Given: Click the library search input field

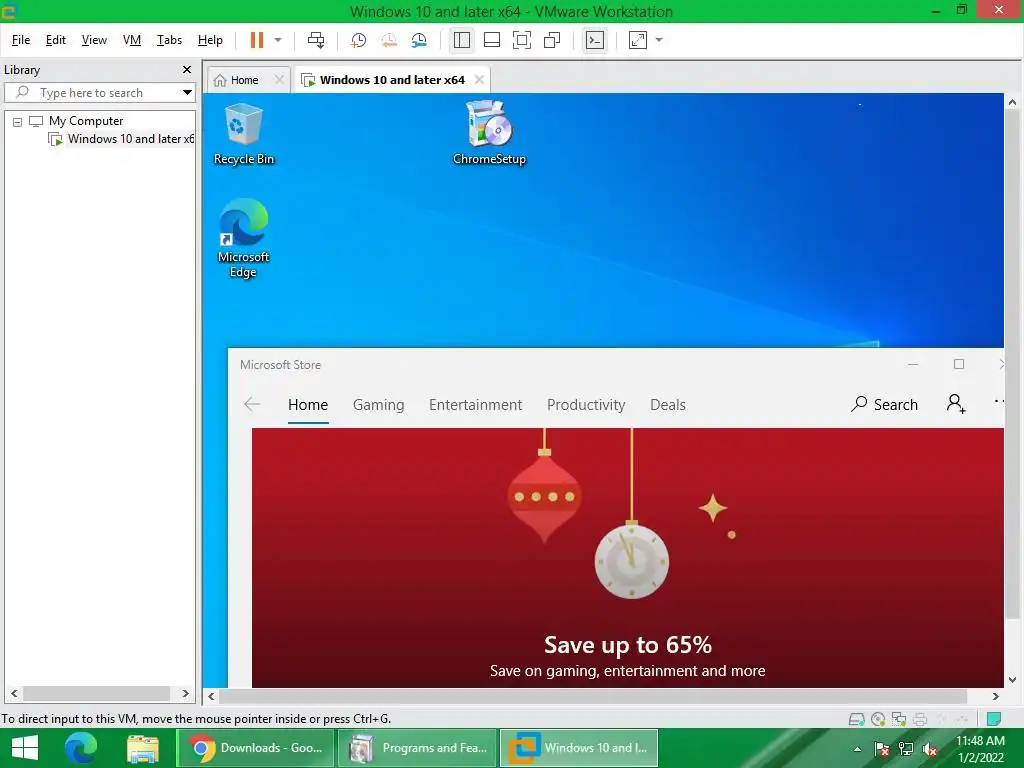Looking at the screenshot, I should point(98,93).
